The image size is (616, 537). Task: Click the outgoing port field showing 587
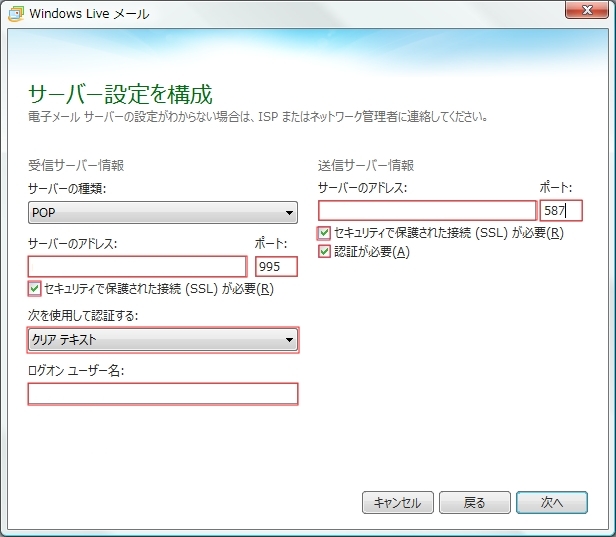(x=561, y=211)
